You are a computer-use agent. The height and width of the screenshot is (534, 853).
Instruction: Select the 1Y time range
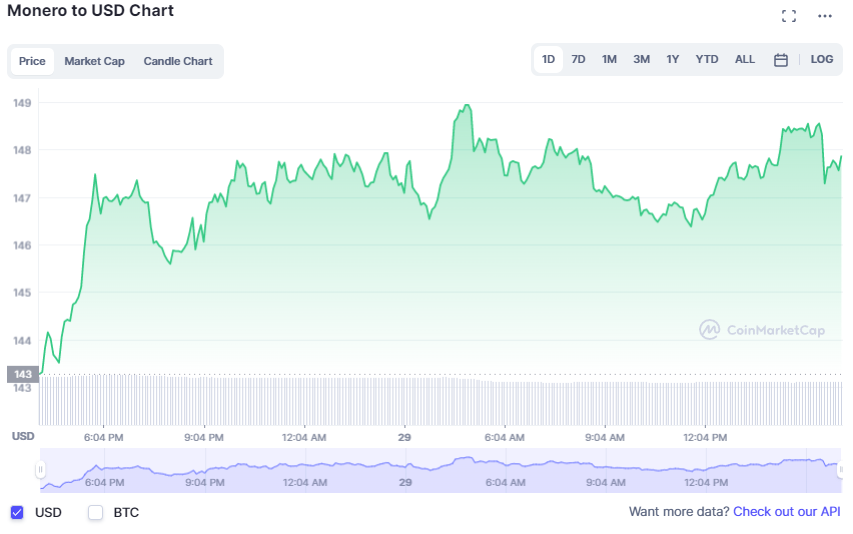(x=673, y=59)
